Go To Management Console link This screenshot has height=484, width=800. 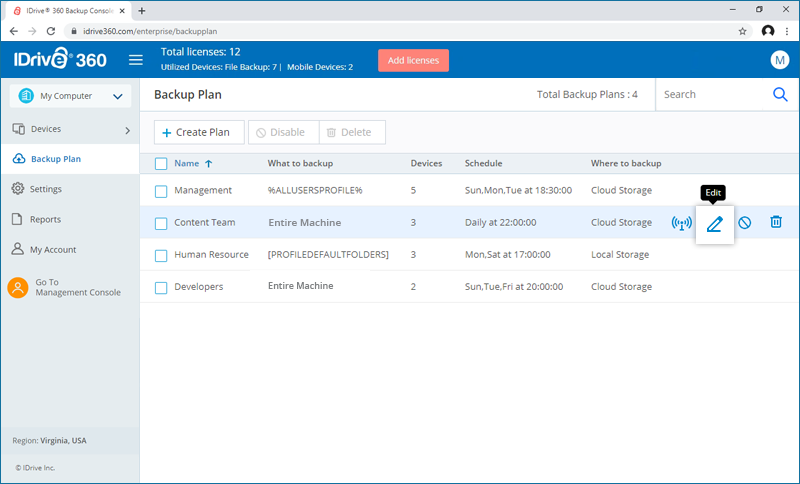[x=78, y=287]
